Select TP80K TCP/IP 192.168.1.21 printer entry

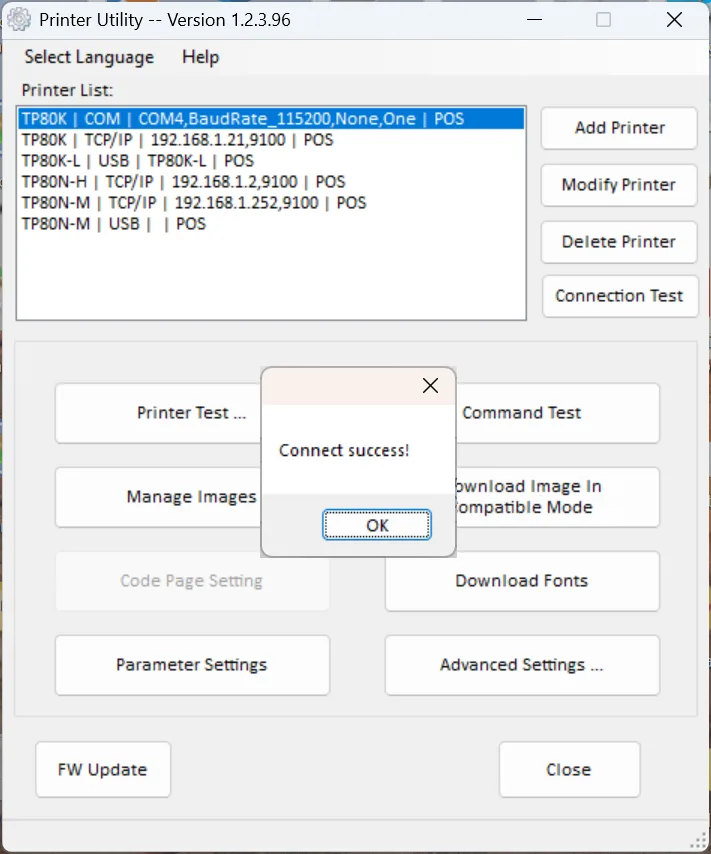pos(178,140)
